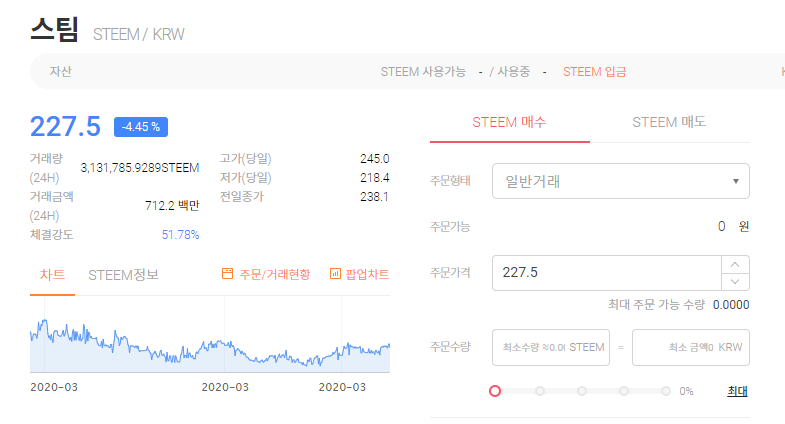Image resolution: width=785 pixels, height=424 pixels.
Task: Switch to the STEEM 매수 tab
Action: pos(509,122)
